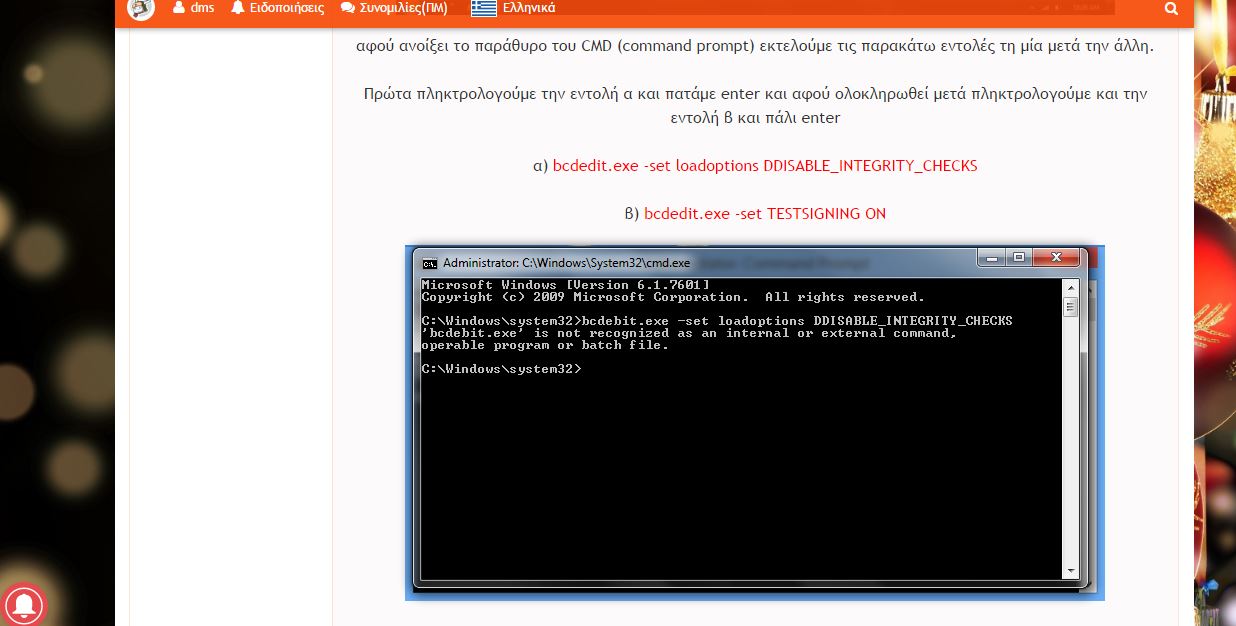Image resolution: width=1236 pixels, height=626 pixels.
Task: Open site search magnifier icon
Action: tap(1172, 8)
